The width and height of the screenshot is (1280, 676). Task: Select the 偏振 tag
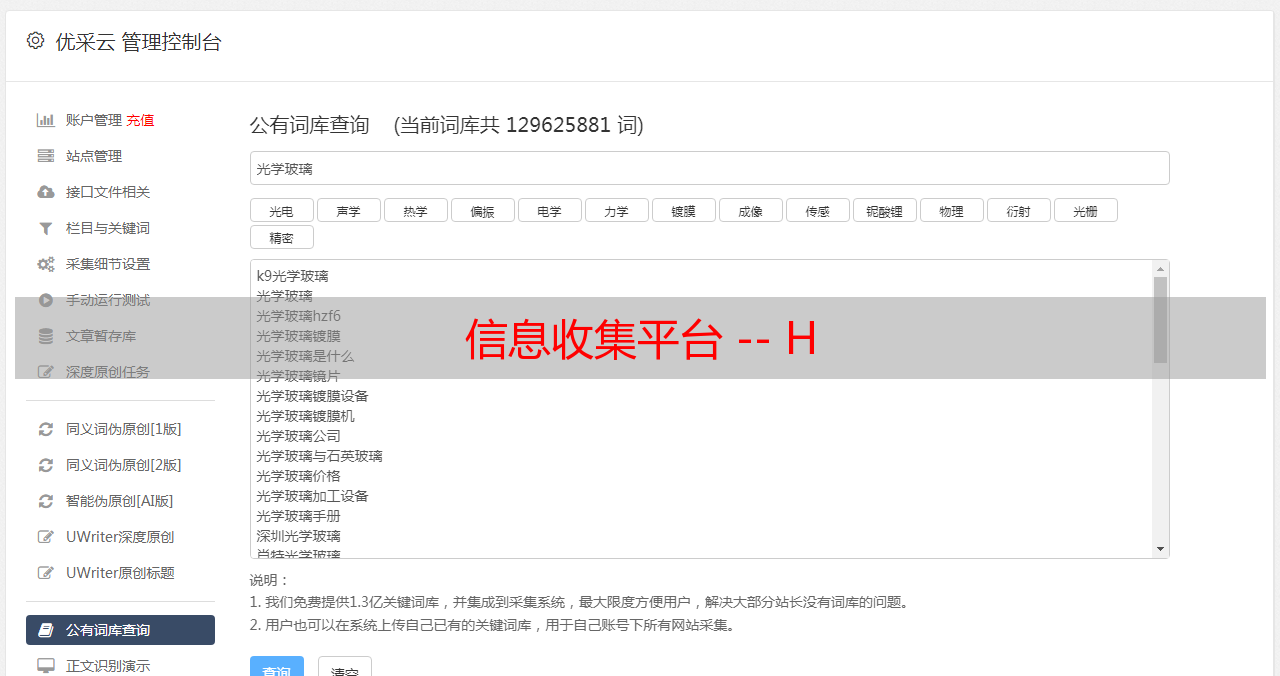pyautogui.click(x=482, y=210)
